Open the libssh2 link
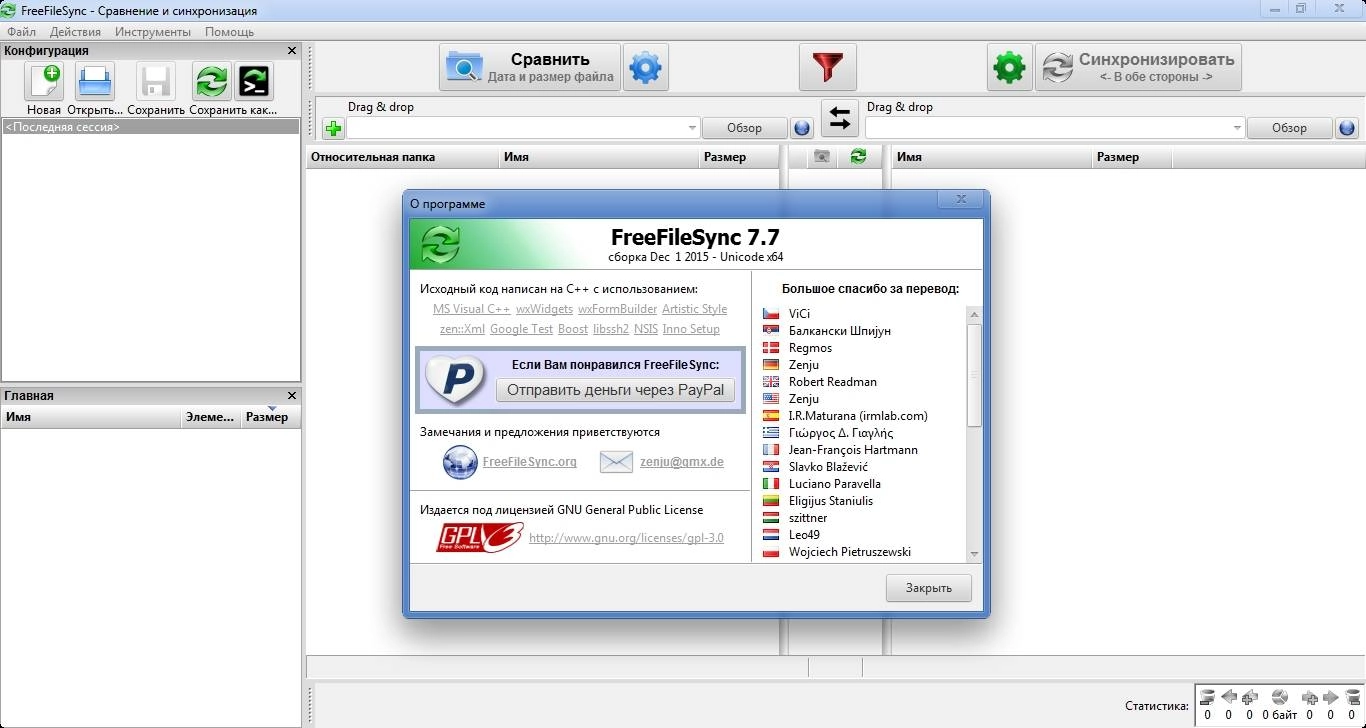The height and width of the screenshot is (728, 1366). point(611,329)
